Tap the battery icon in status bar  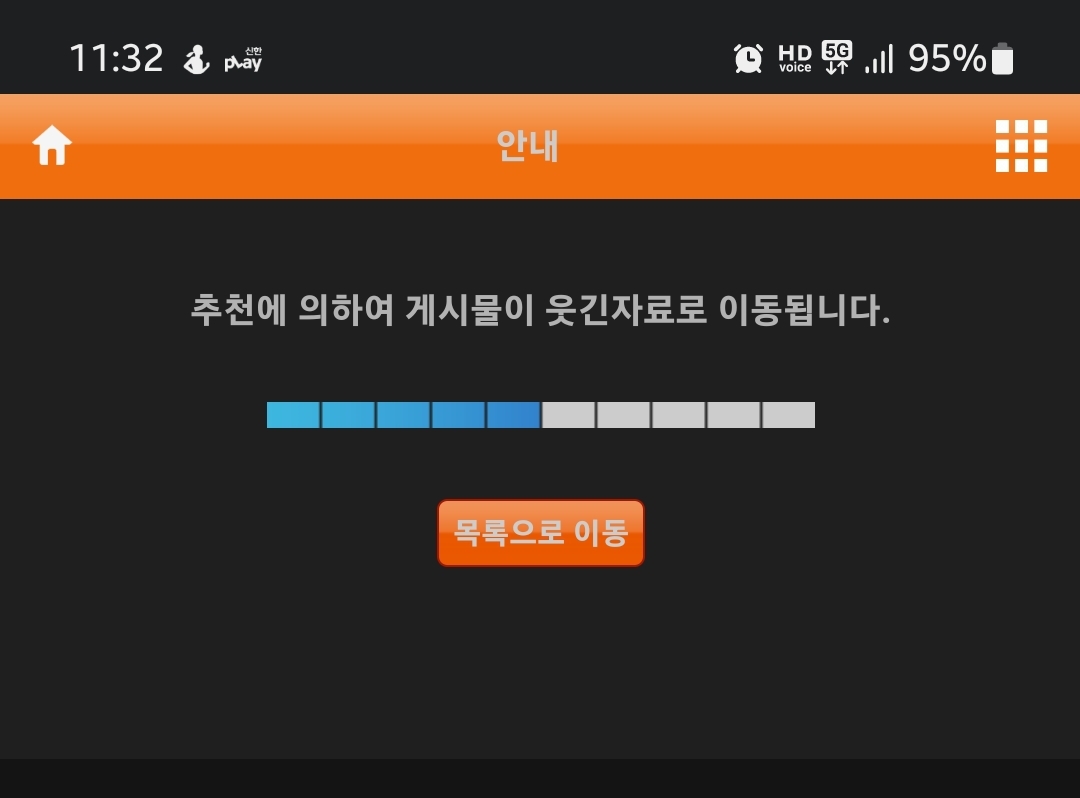pyautogui.click(x=1002, y=58)
